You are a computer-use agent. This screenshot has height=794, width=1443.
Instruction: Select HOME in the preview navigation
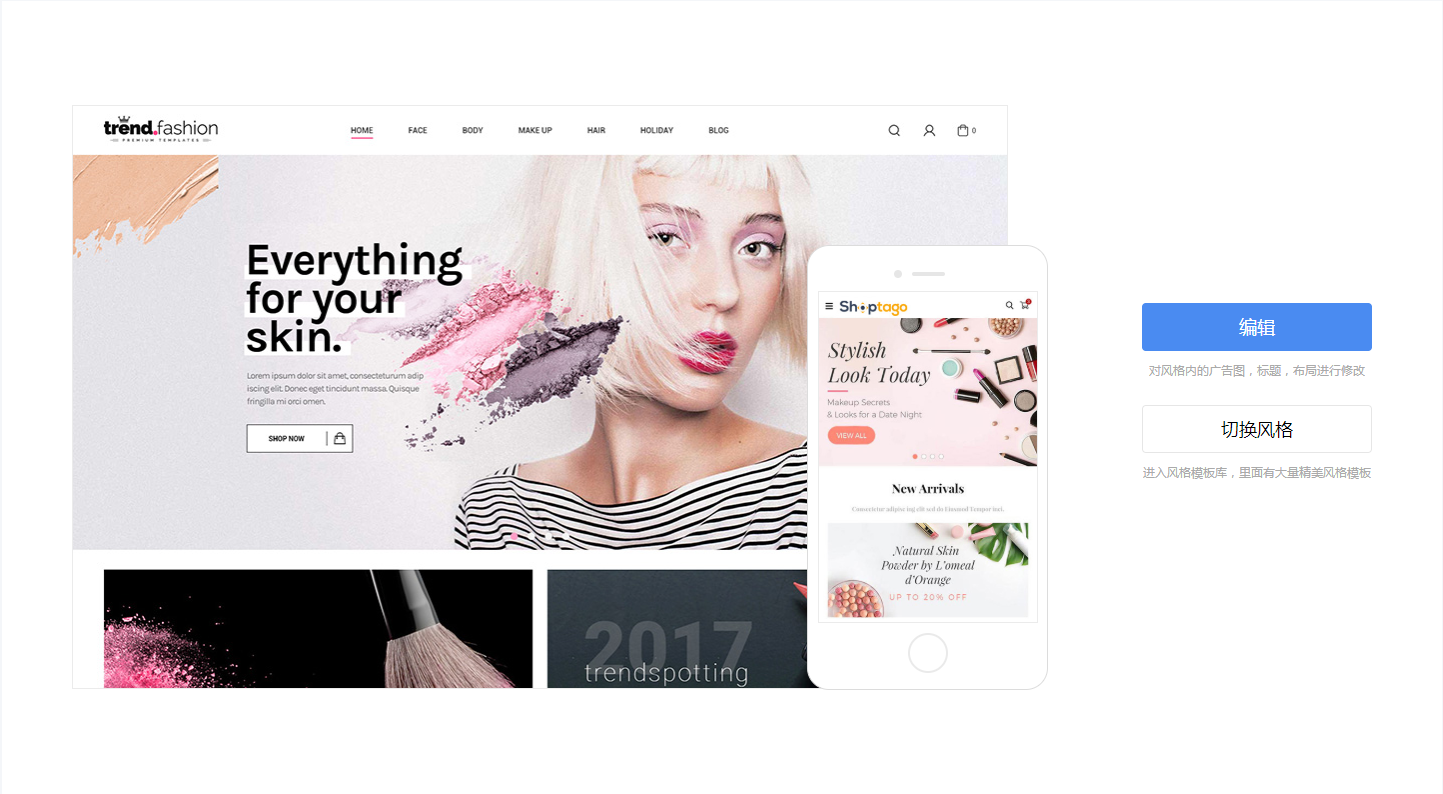[362, 131]
